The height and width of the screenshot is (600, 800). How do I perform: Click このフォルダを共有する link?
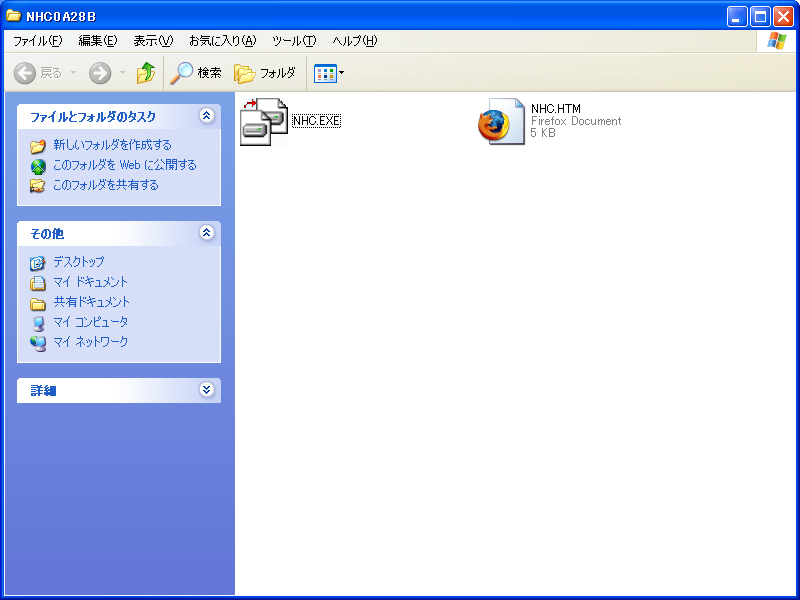click(105, 185)
